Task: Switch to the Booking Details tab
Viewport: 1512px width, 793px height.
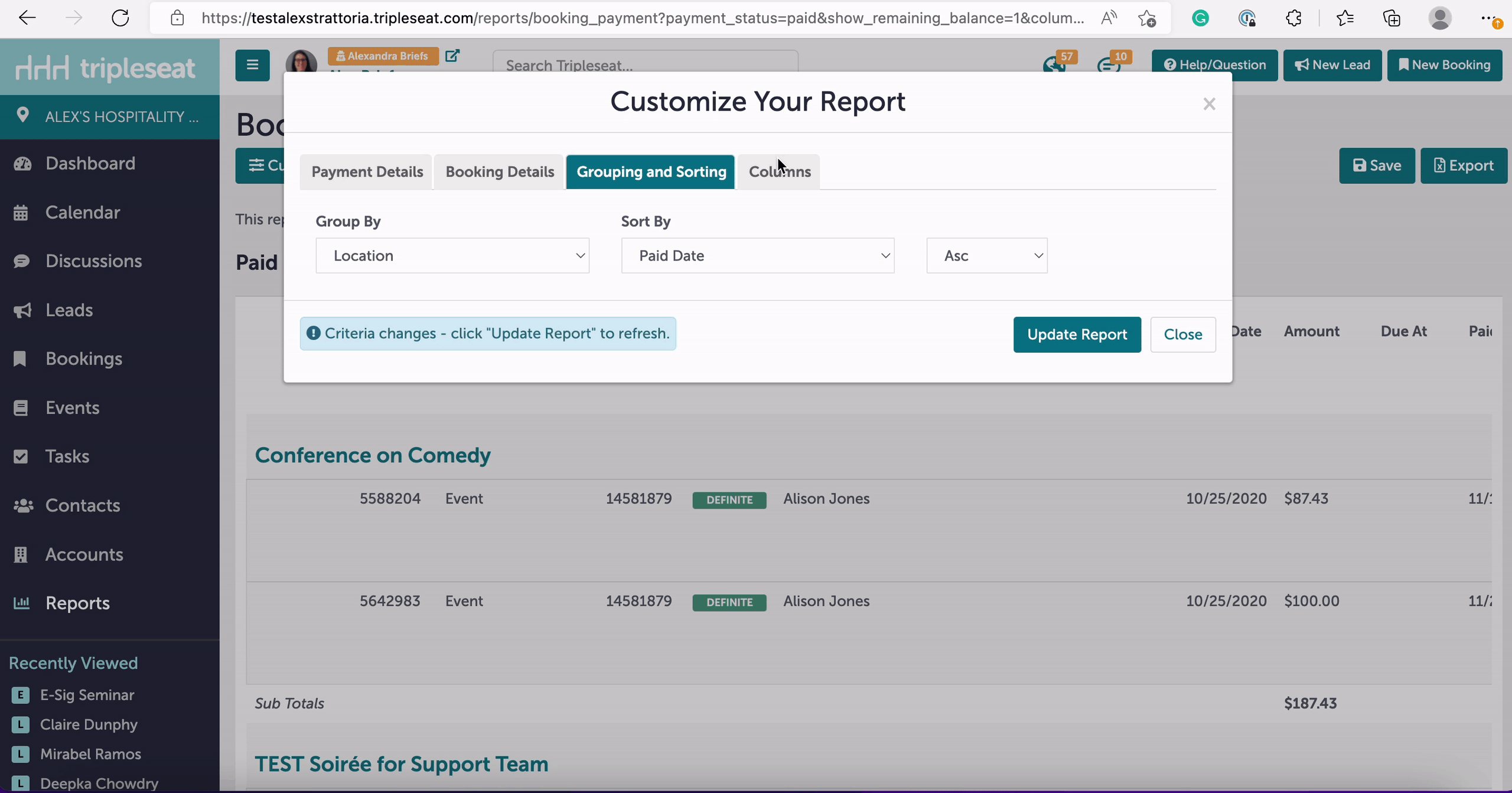Action: [x=500, y=172]
